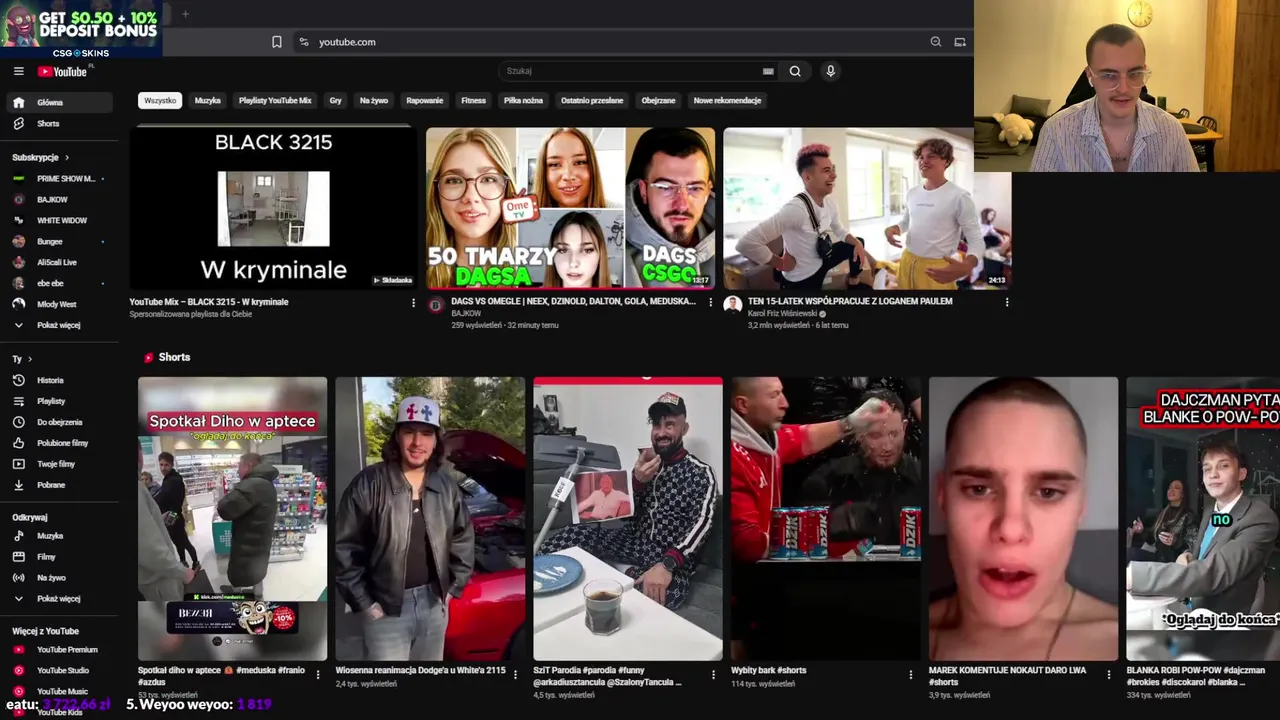Expand the Ty section header

coord(22,359)
